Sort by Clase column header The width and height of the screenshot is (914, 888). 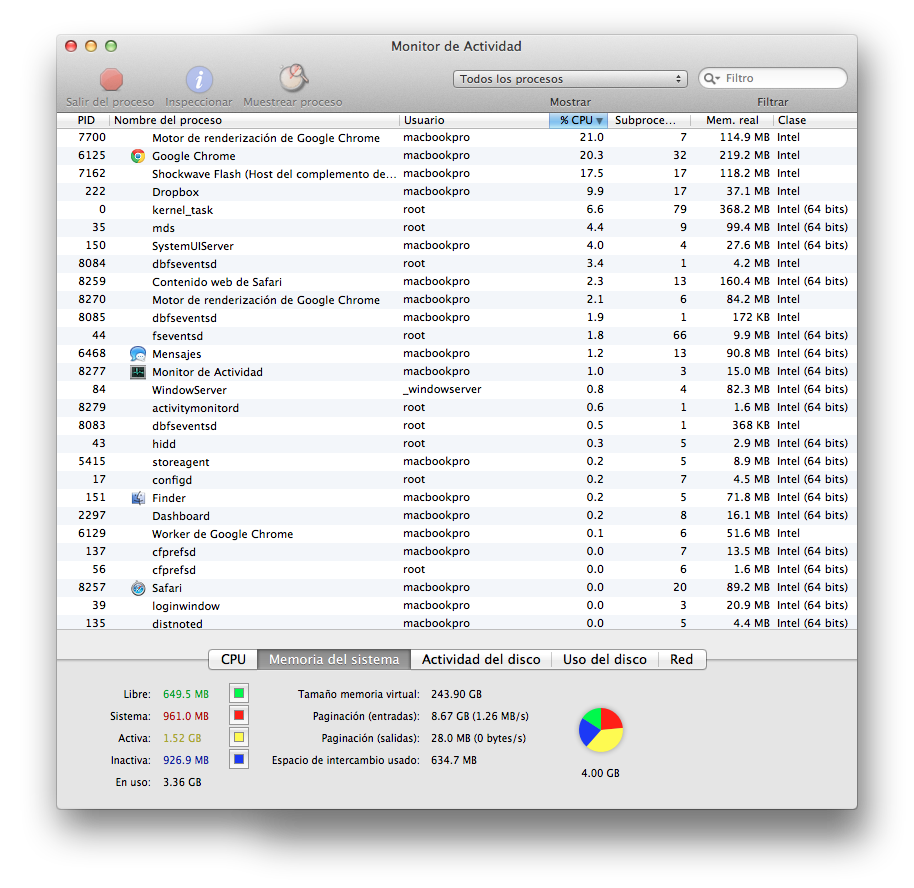coord(815,120)
